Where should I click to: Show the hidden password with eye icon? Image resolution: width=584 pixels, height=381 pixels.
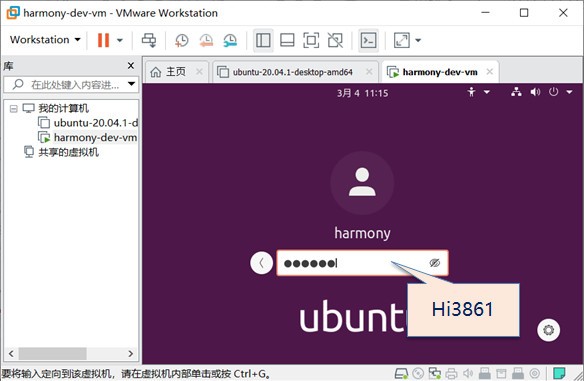434,263
